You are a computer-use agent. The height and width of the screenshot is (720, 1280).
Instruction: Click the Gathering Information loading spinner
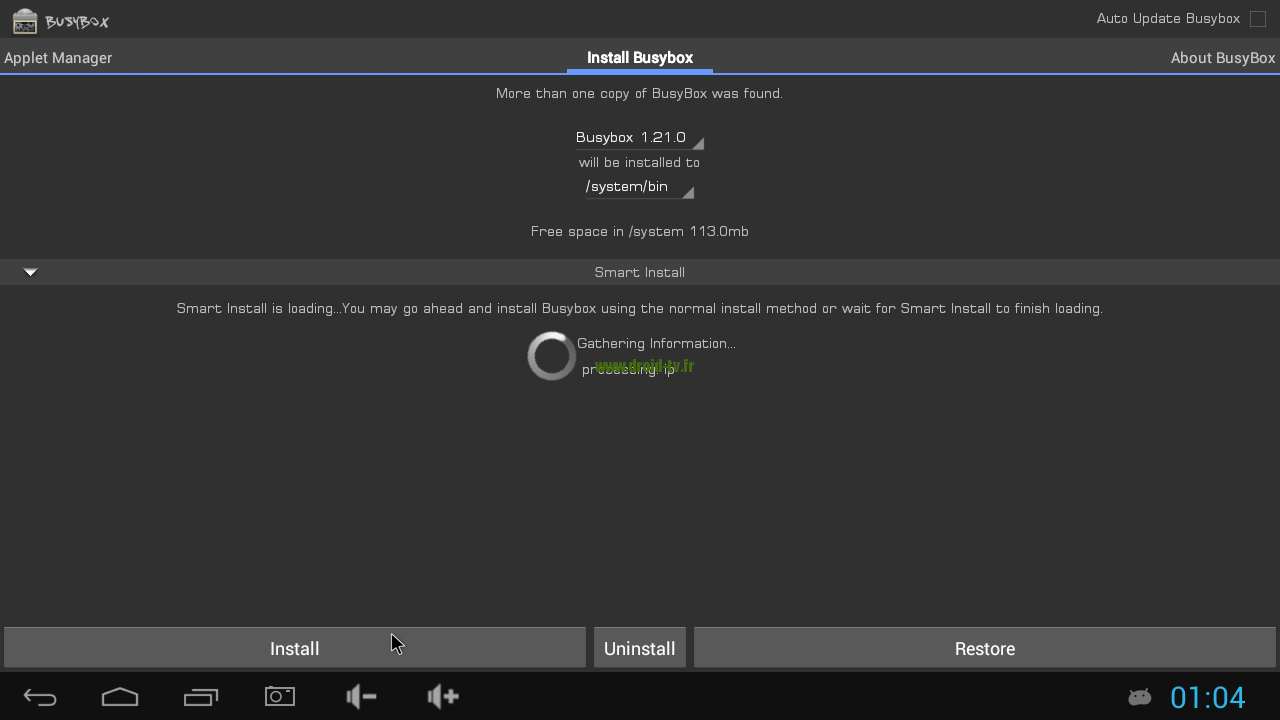(x=552, y=356)
